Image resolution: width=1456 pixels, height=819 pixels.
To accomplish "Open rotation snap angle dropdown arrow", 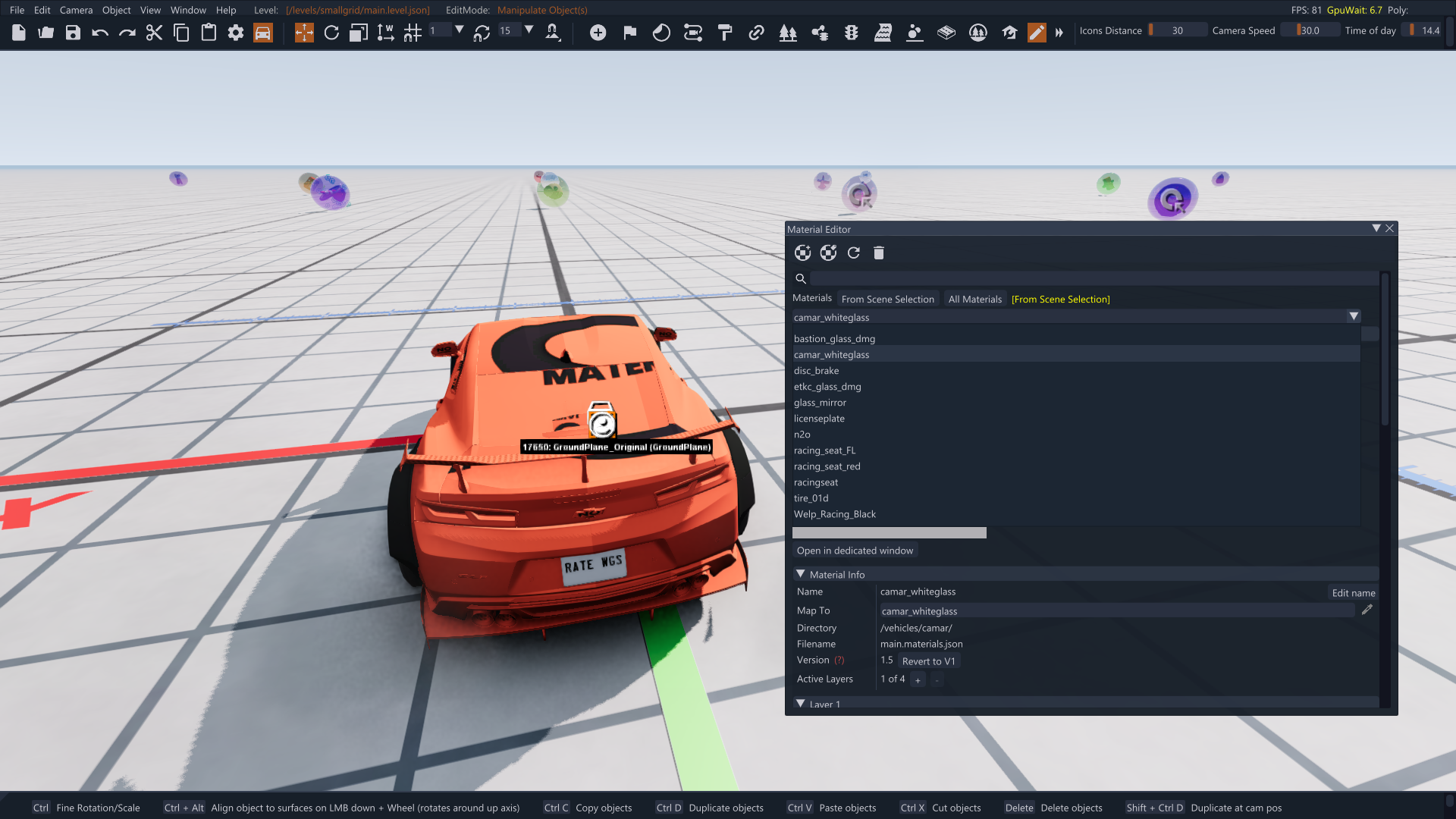I will [529, 30].
